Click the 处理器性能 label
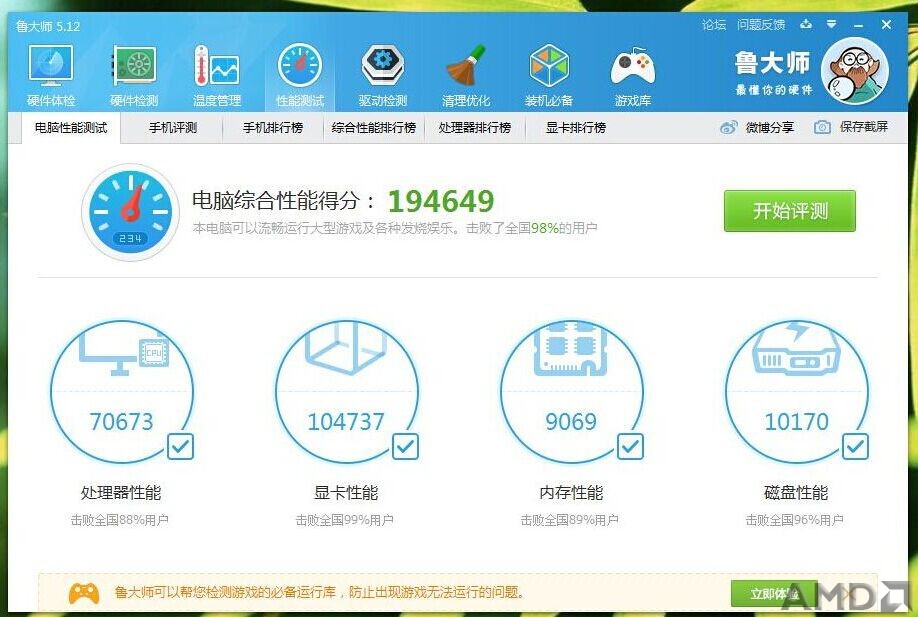The height and width of the screenshot is (617, 918). pyautogui.click(x=121, y=493)
